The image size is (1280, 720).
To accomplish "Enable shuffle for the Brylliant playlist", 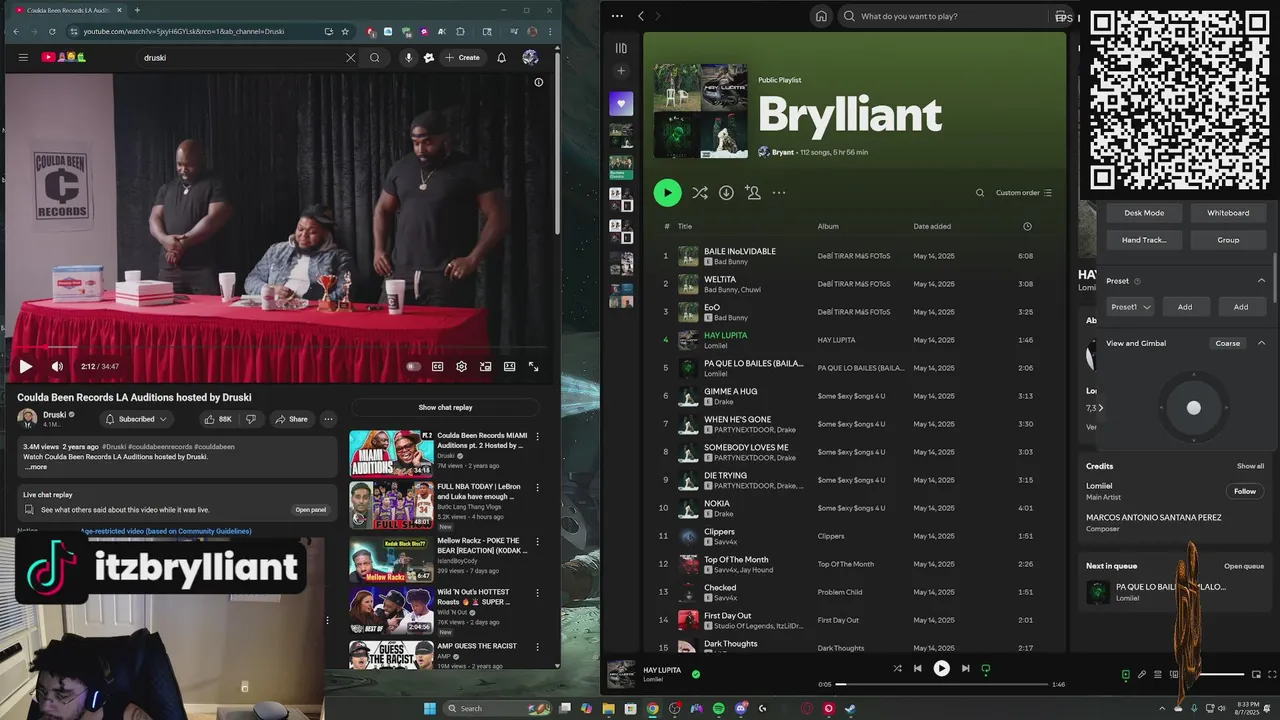I will coord(700,192).
